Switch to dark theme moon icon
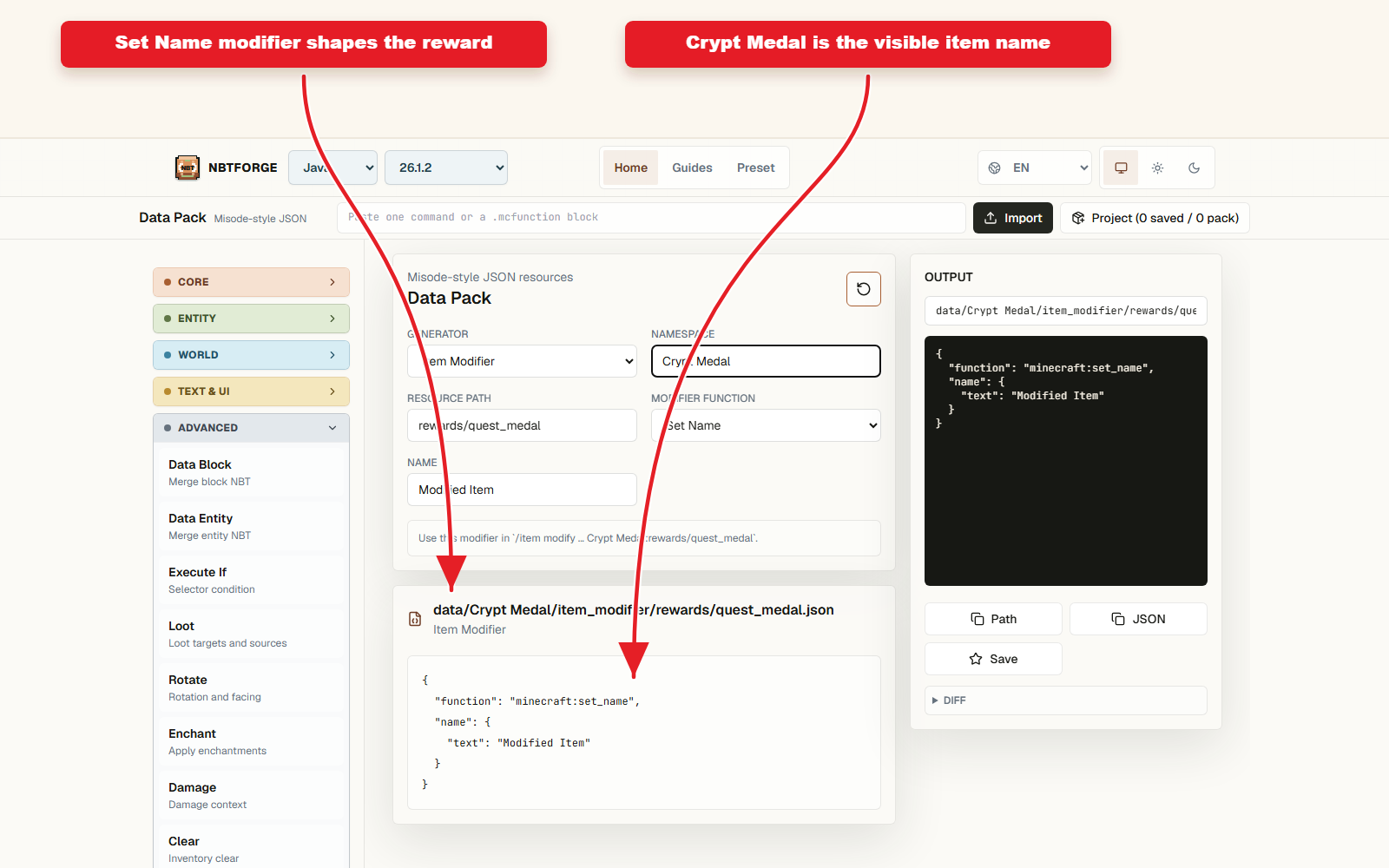Image resolution: width=1389 pixels, height=868 pixels. point(1194,168)
